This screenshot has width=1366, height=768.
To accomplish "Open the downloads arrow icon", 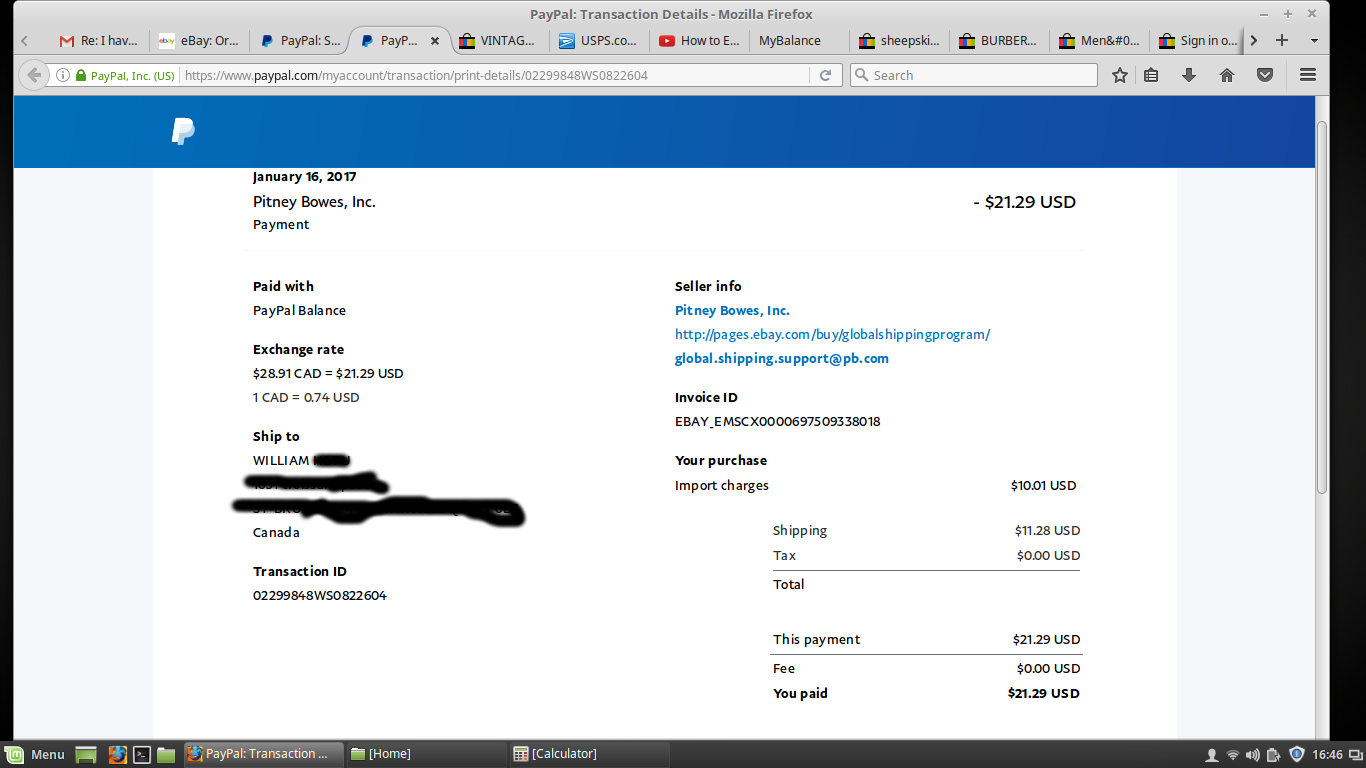I will [x=1189, y=75].
